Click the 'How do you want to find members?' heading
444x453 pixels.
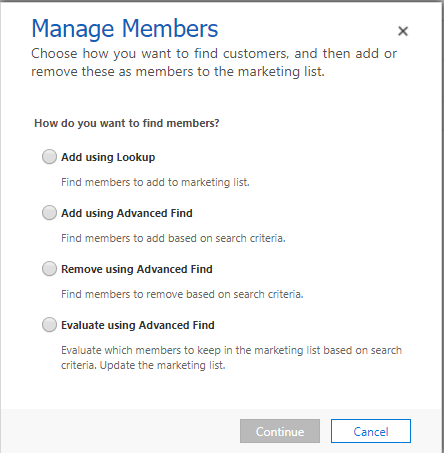[x=127, y=123]
